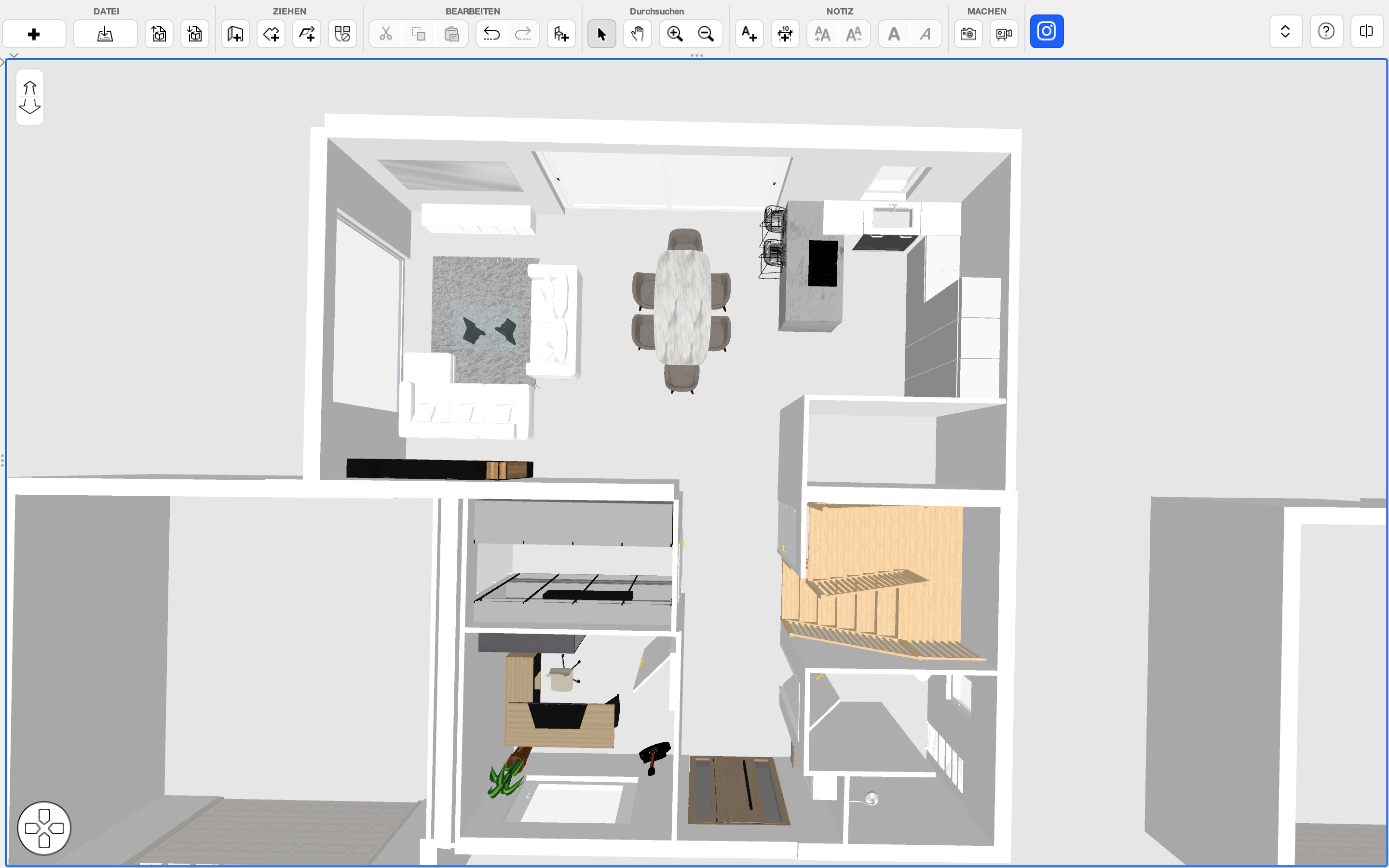
Task: Expand the up-down chevron view switcher
Action: coord(1285,31)
